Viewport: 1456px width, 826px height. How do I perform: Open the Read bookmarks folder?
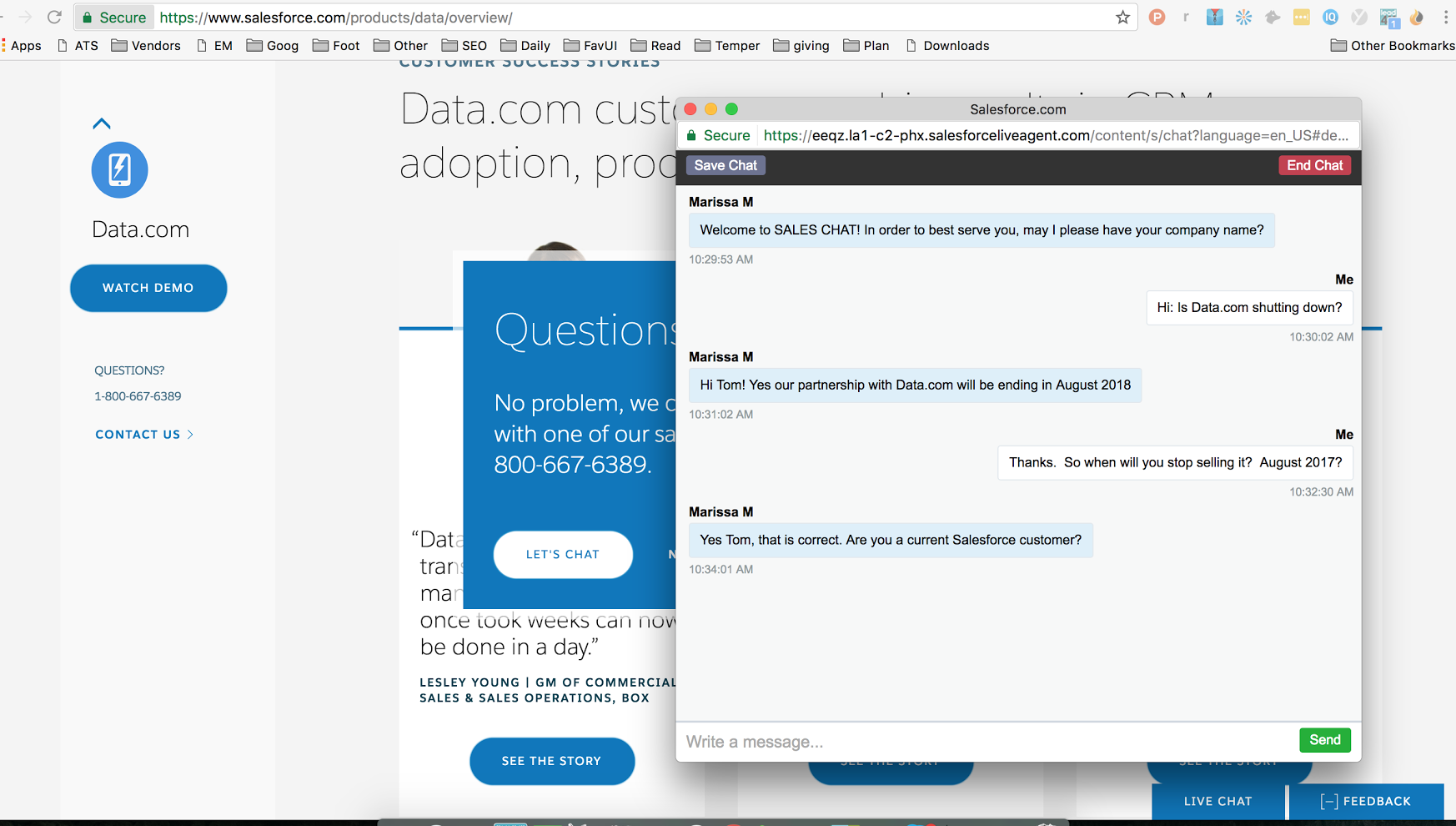(655, 46)
